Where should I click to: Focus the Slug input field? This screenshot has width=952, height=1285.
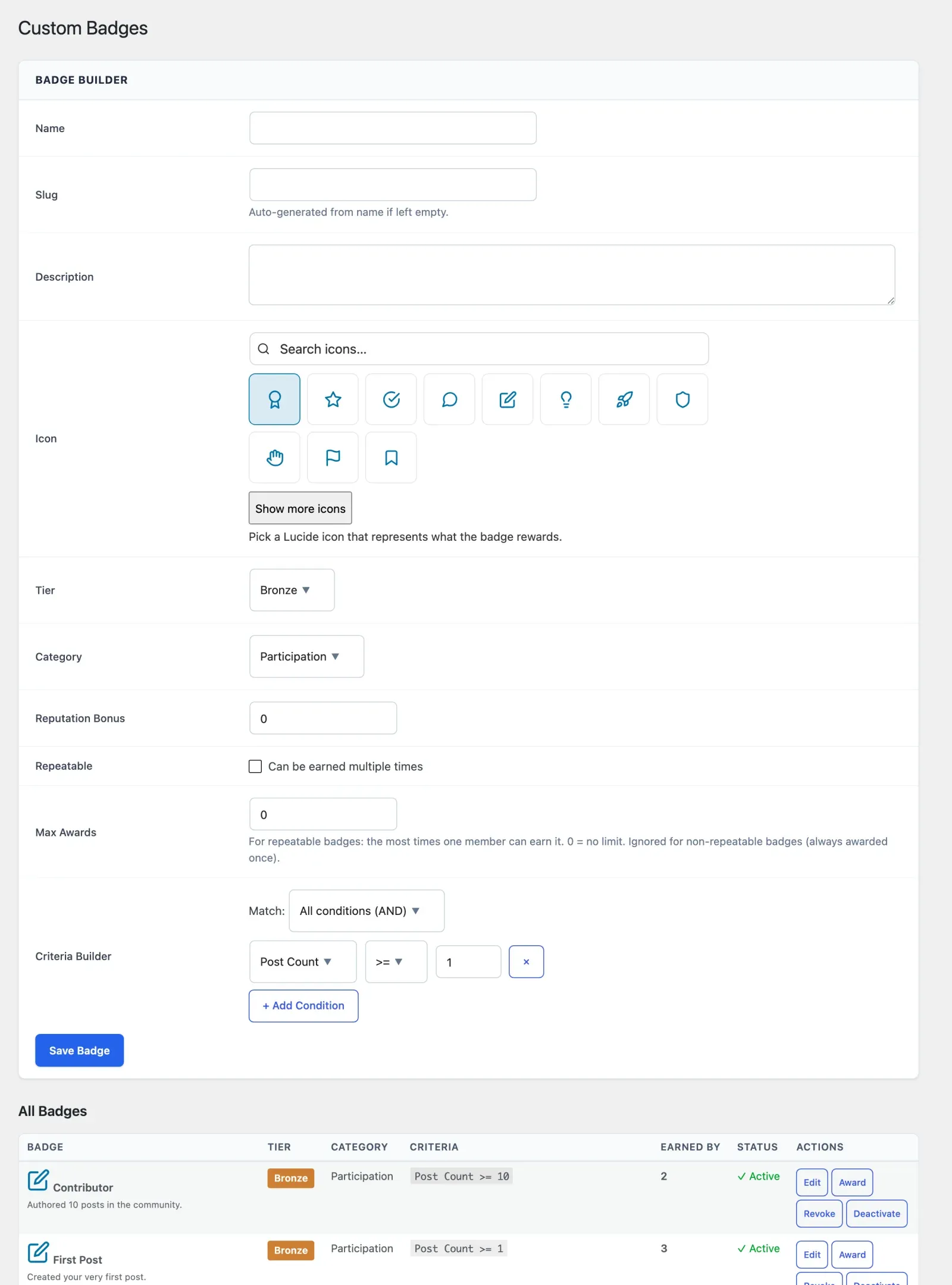click(x=393, y=184)
